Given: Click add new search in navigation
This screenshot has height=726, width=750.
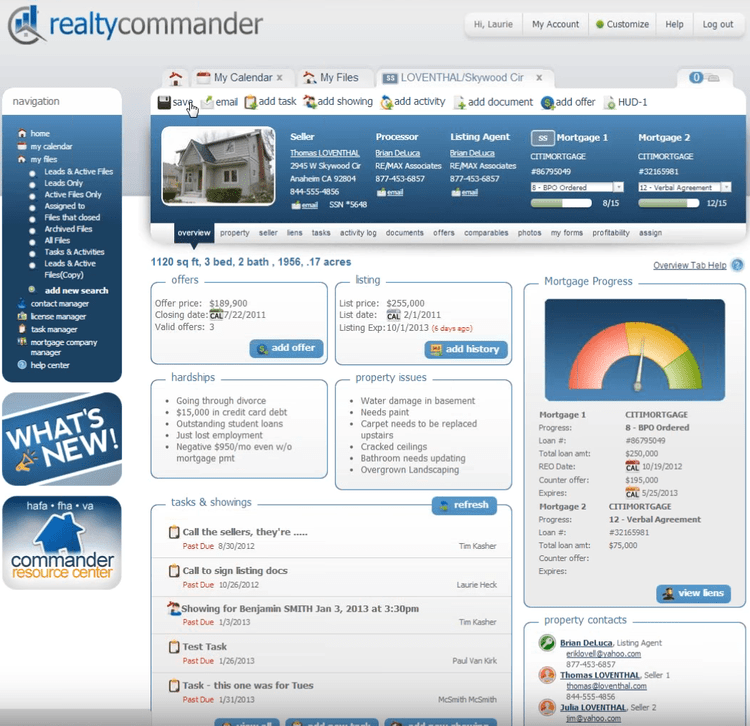Looking at the screenshot, I should [77, 290].
